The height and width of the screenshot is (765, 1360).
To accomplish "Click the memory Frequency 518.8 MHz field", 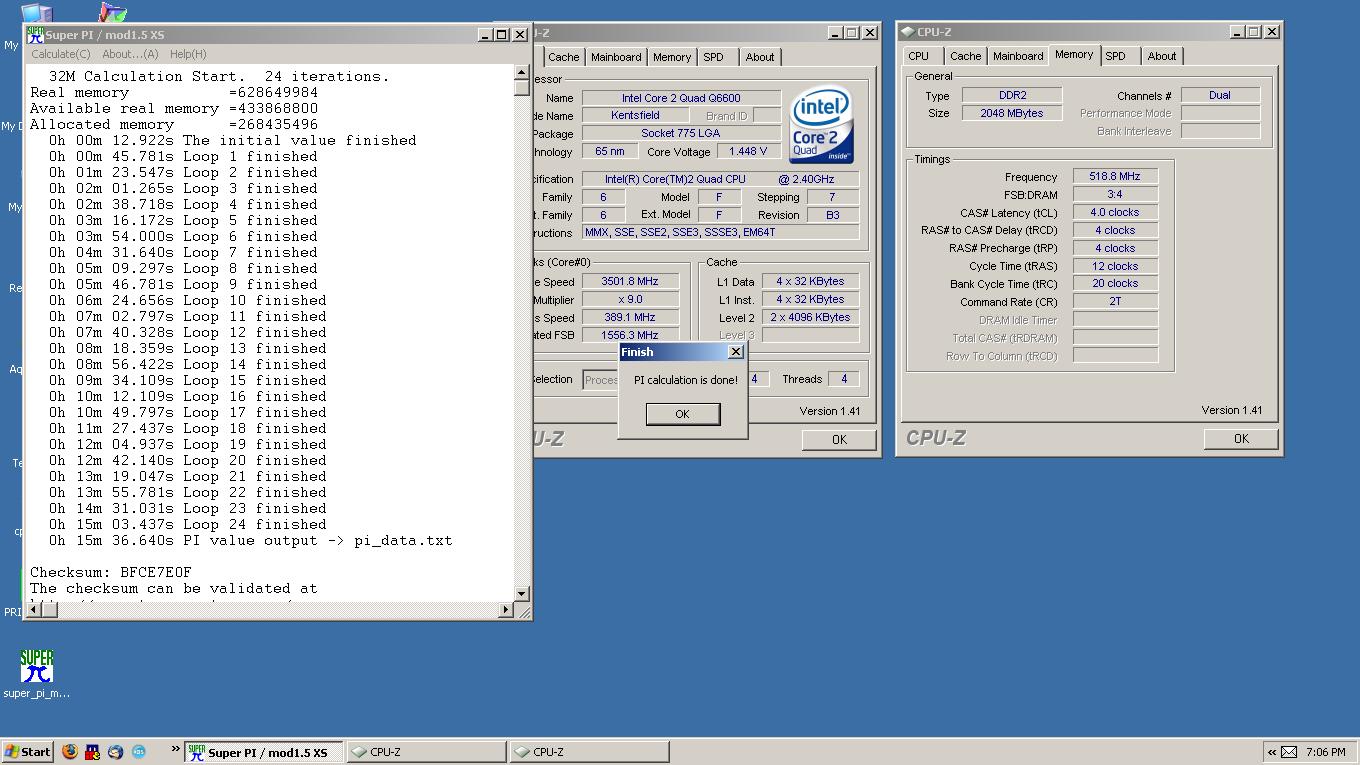I will point(1115,176).
